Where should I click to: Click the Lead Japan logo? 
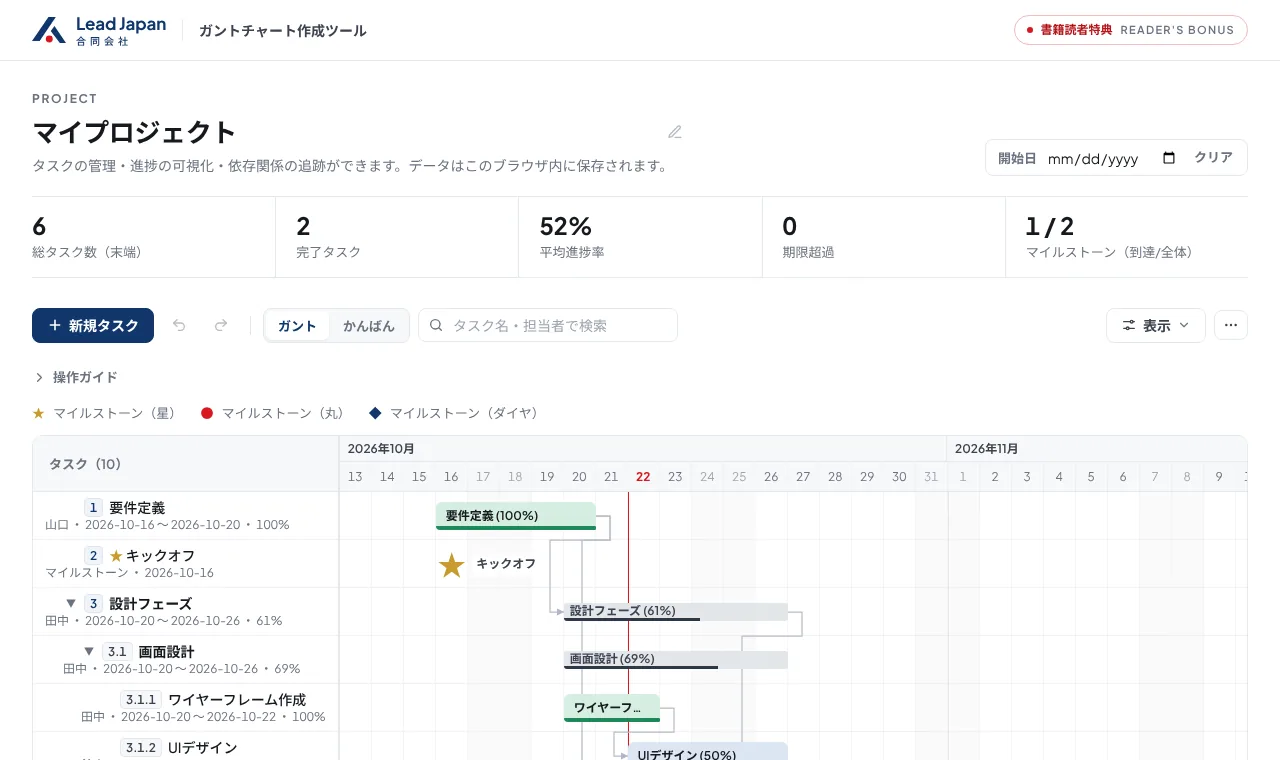[x=99, y=30]
